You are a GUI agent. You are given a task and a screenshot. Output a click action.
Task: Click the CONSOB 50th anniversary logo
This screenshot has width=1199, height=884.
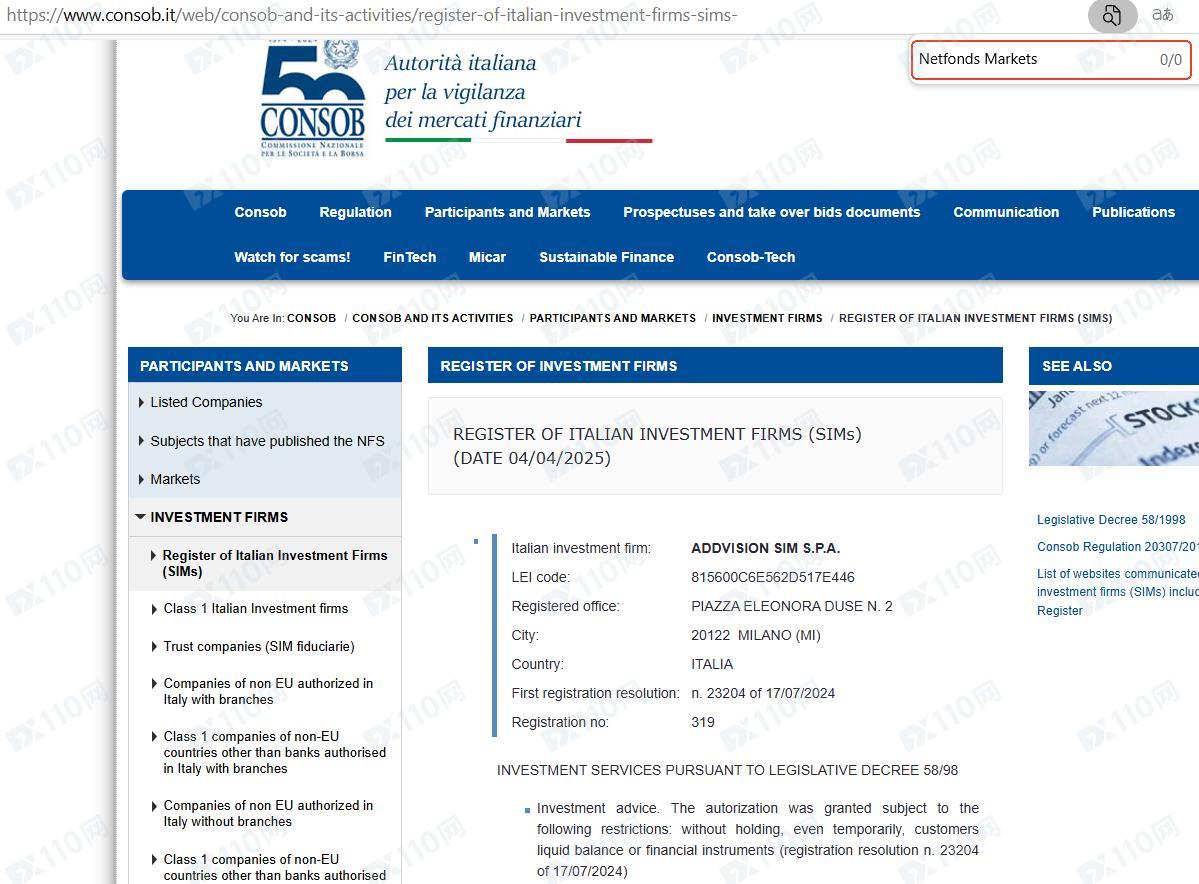coord(312,100)
